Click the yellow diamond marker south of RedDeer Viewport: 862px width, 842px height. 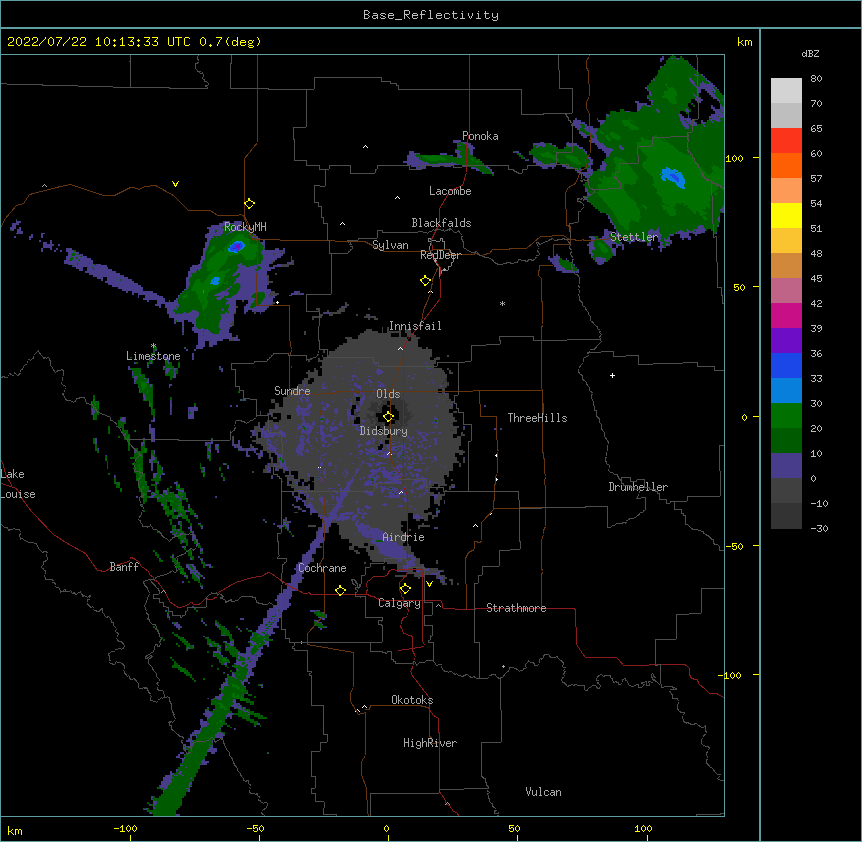426,281
